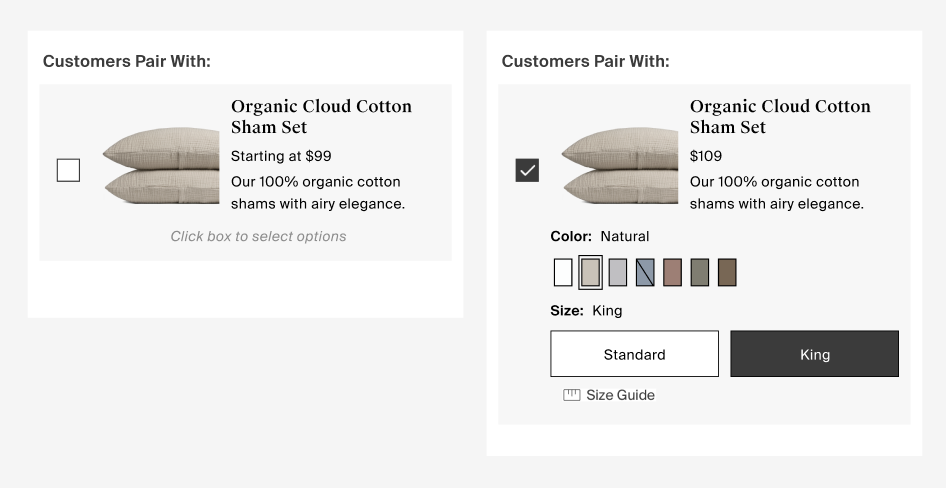Screen dimensions: 946x488
Task: Click the ruler icon beside Size Guide
Action: point(572,395)
